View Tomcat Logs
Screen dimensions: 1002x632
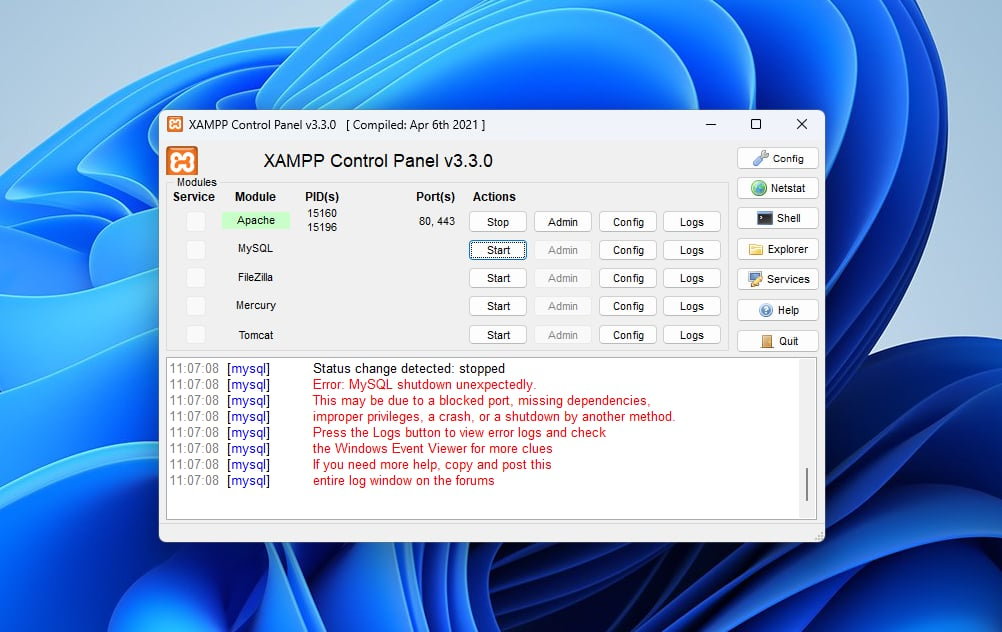[x=691, y=335]
